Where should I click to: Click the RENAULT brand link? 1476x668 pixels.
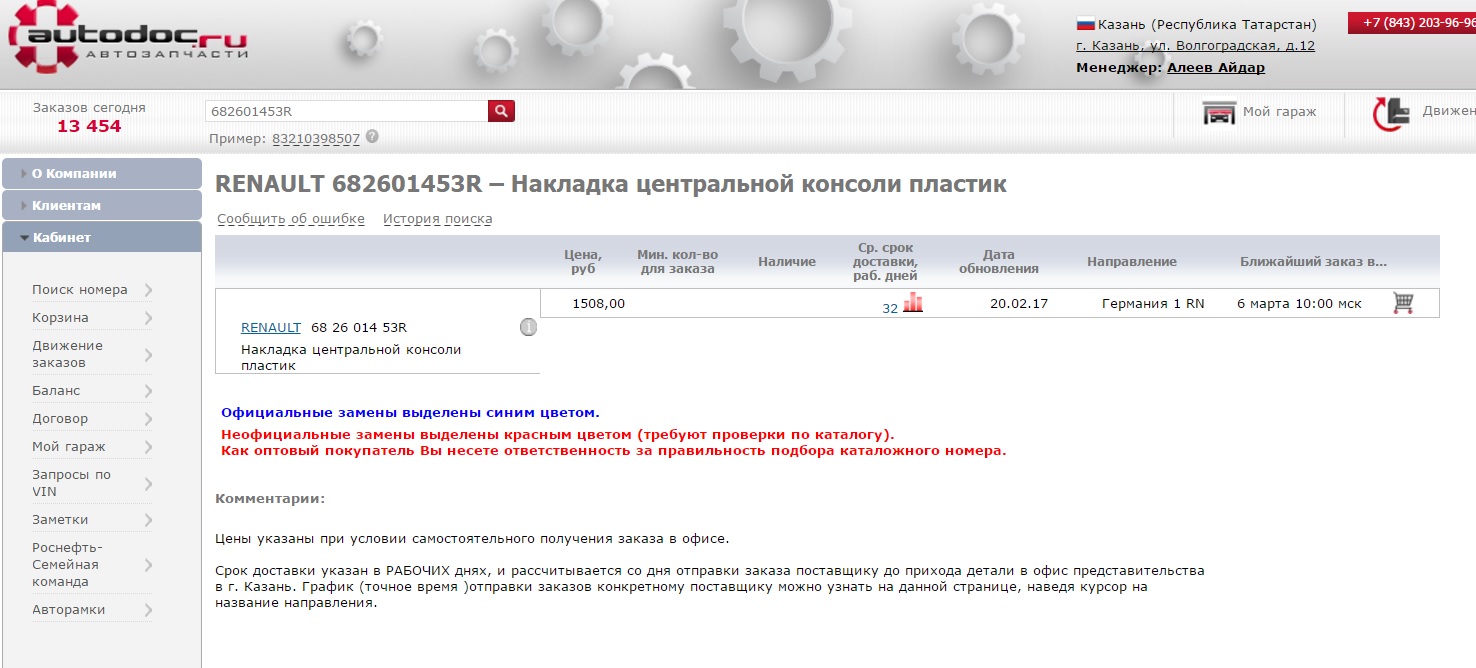[270, 327]
